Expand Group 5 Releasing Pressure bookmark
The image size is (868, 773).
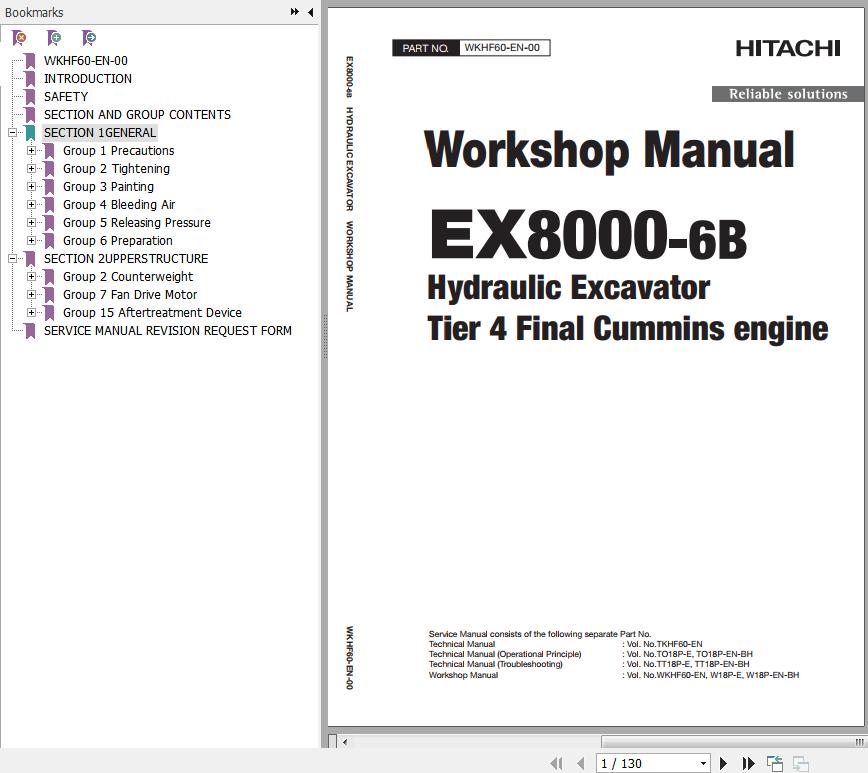32,223
